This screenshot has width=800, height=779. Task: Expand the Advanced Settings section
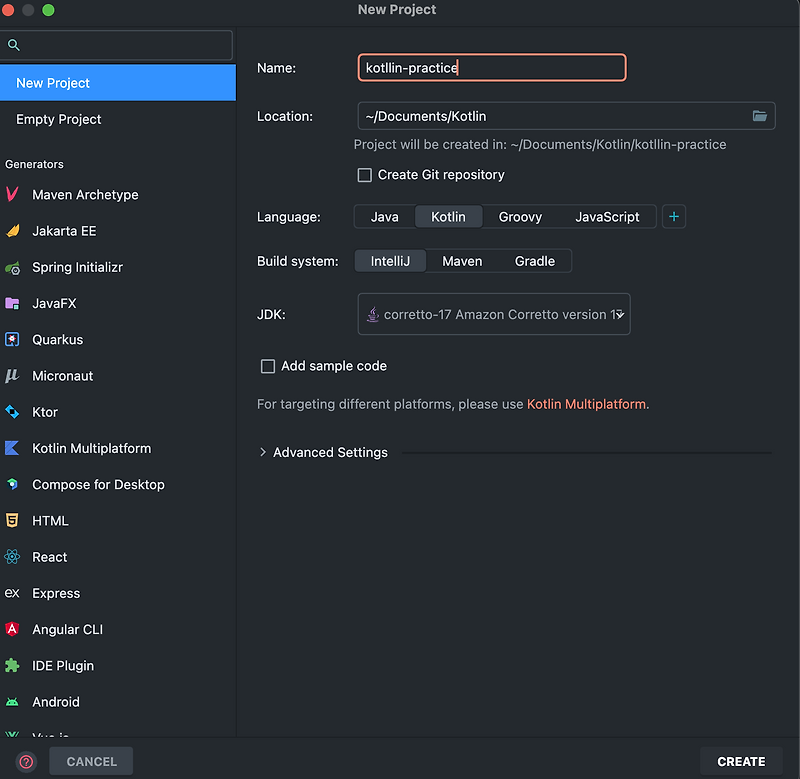point(323,452)
